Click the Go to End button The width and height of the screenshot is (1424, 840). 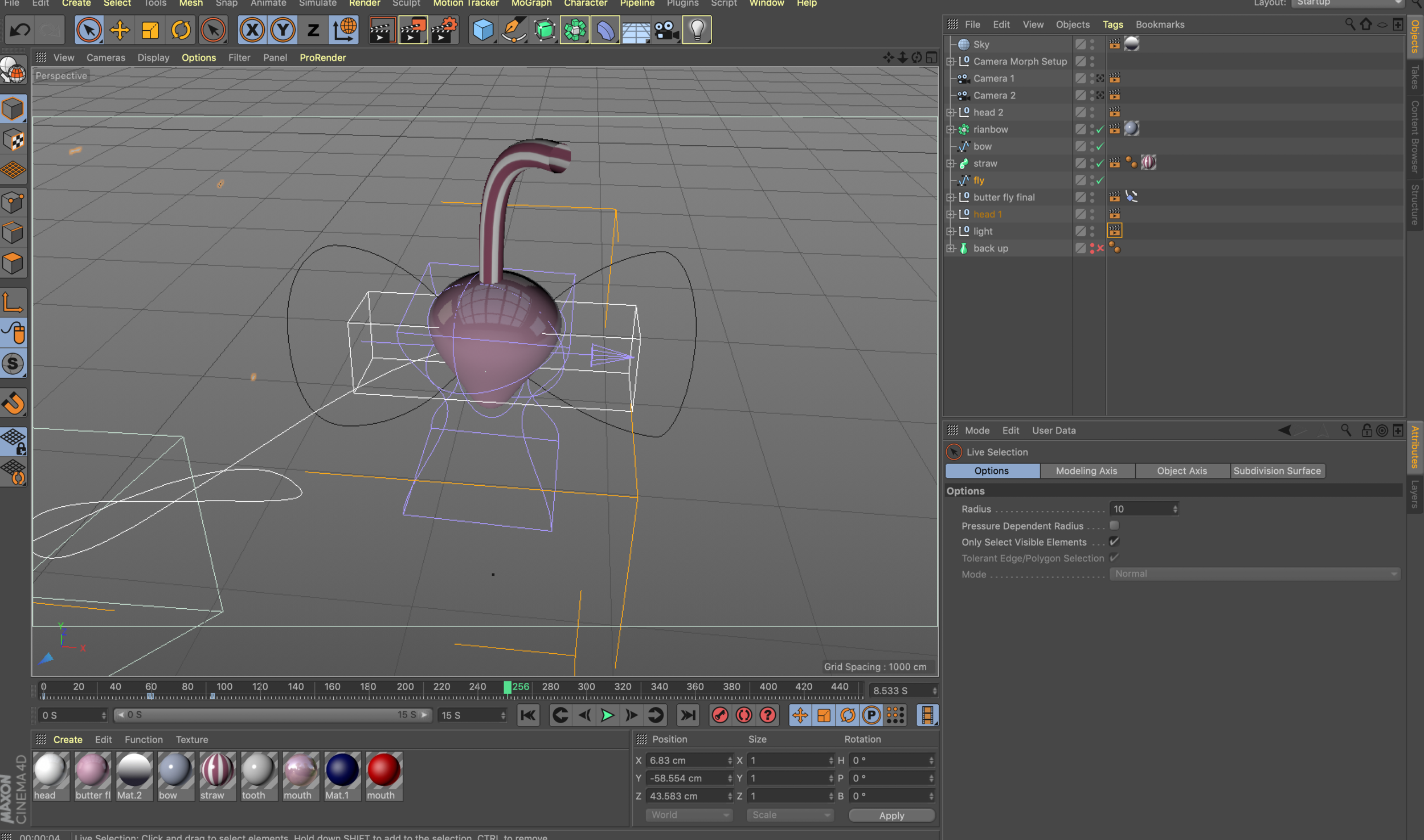pos(688,715)
